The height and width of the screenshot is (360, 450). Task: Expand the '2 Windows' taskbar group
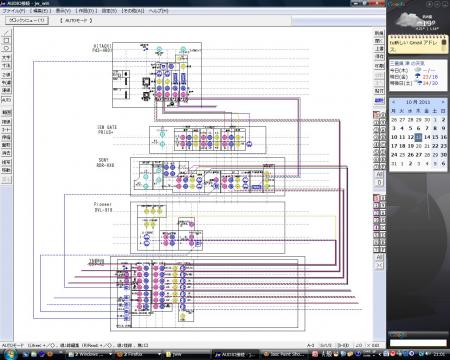tap(90, 354)
